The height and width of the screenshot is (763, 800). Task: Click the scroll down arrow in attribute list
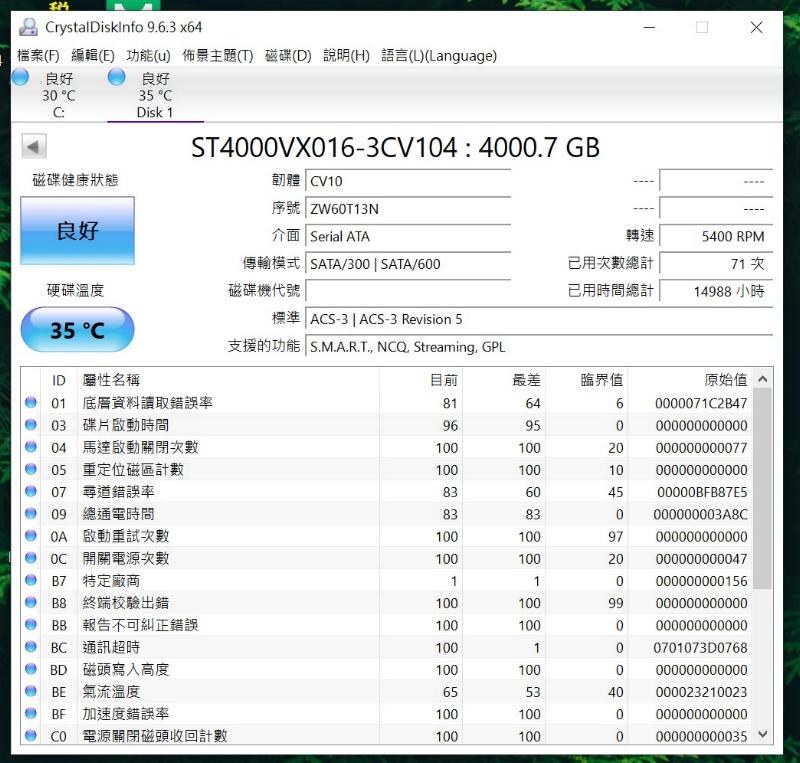pos(762,735)
